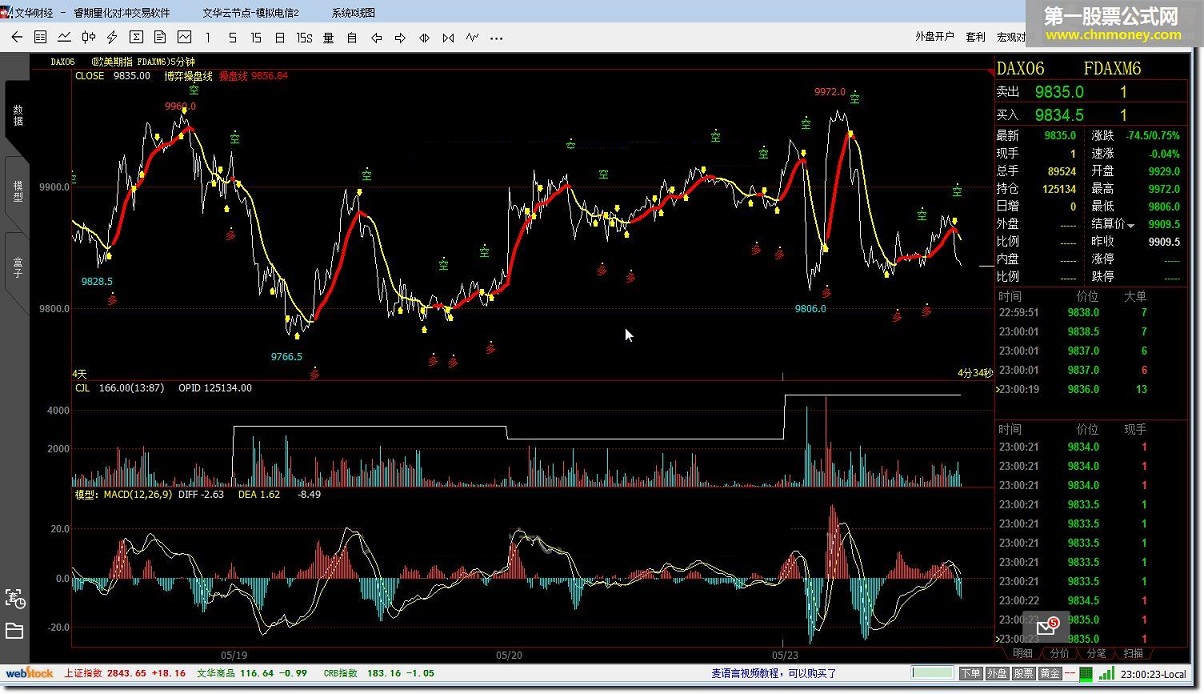Click the buy price 9834.5 next to 买入
The height and width of the screenshot is (694, 1204).
(x=1059, y=115)
